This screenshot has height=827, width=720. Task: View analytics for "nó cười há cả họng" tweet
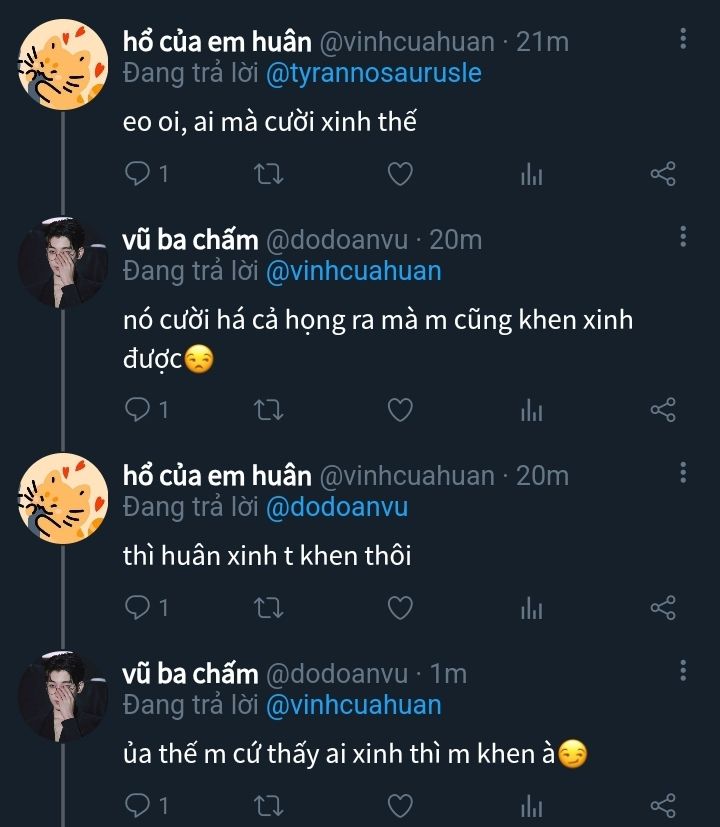[531, 410]
